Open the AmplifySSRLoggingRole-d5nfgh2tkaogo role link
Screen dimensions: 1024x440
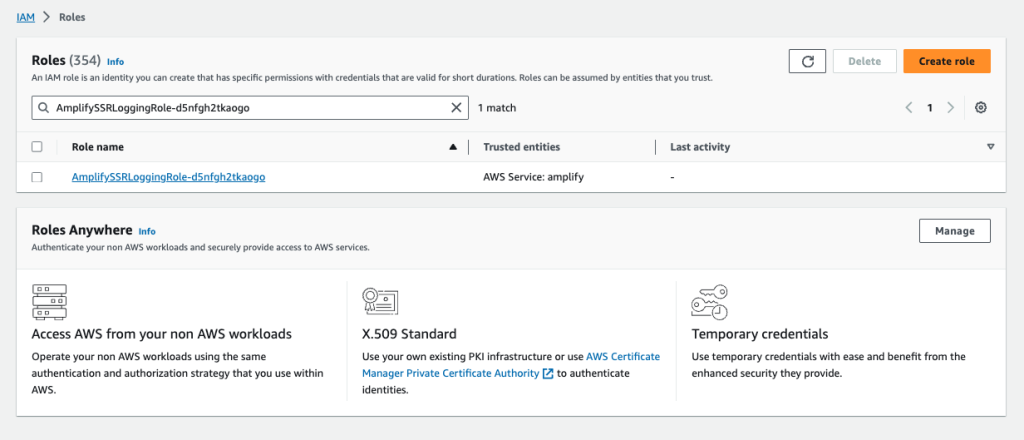click(x=168, y=177)
